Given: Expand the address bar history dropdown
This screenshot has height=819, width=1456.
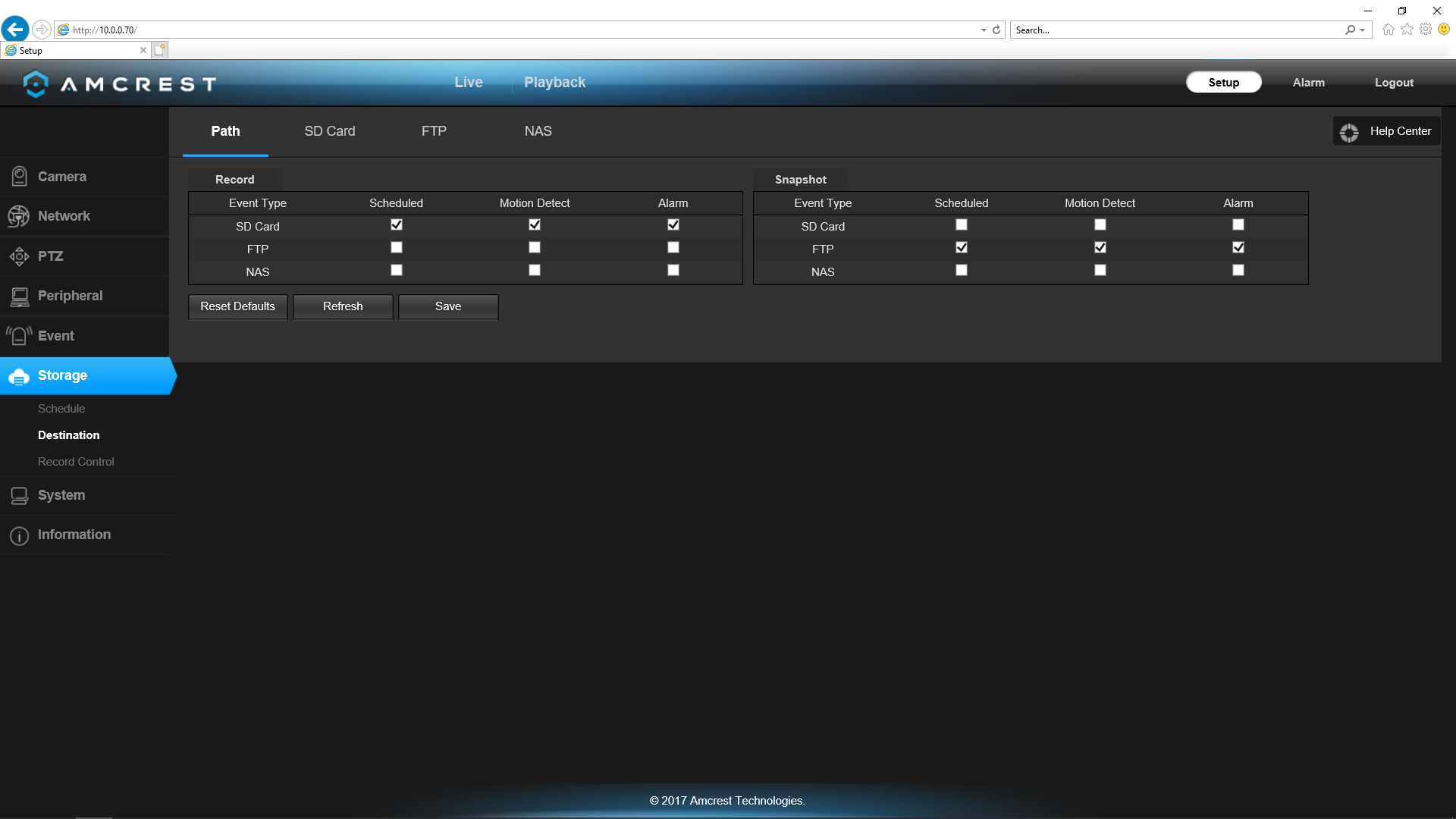Looking at the screenshot, I should tap(984, 30).
